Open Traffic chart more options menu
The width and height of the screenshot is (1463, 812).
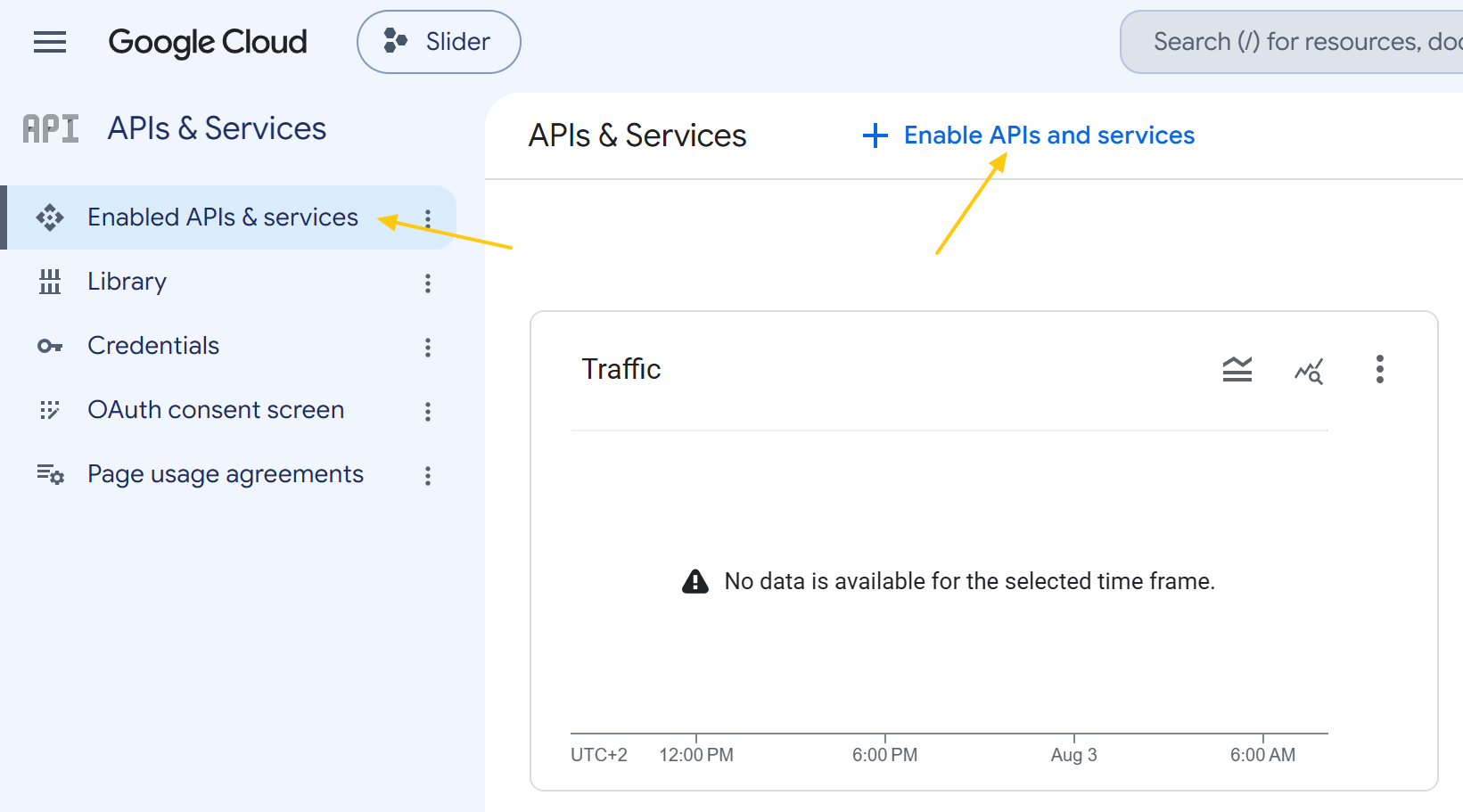point(1380,369)
